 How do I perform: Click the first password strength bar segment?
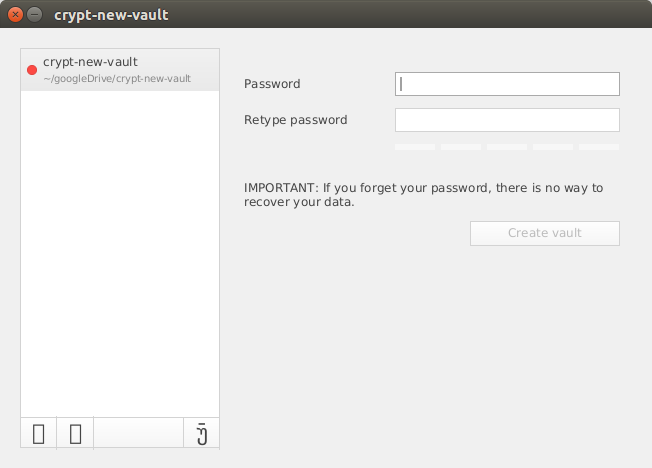point(415,147)
